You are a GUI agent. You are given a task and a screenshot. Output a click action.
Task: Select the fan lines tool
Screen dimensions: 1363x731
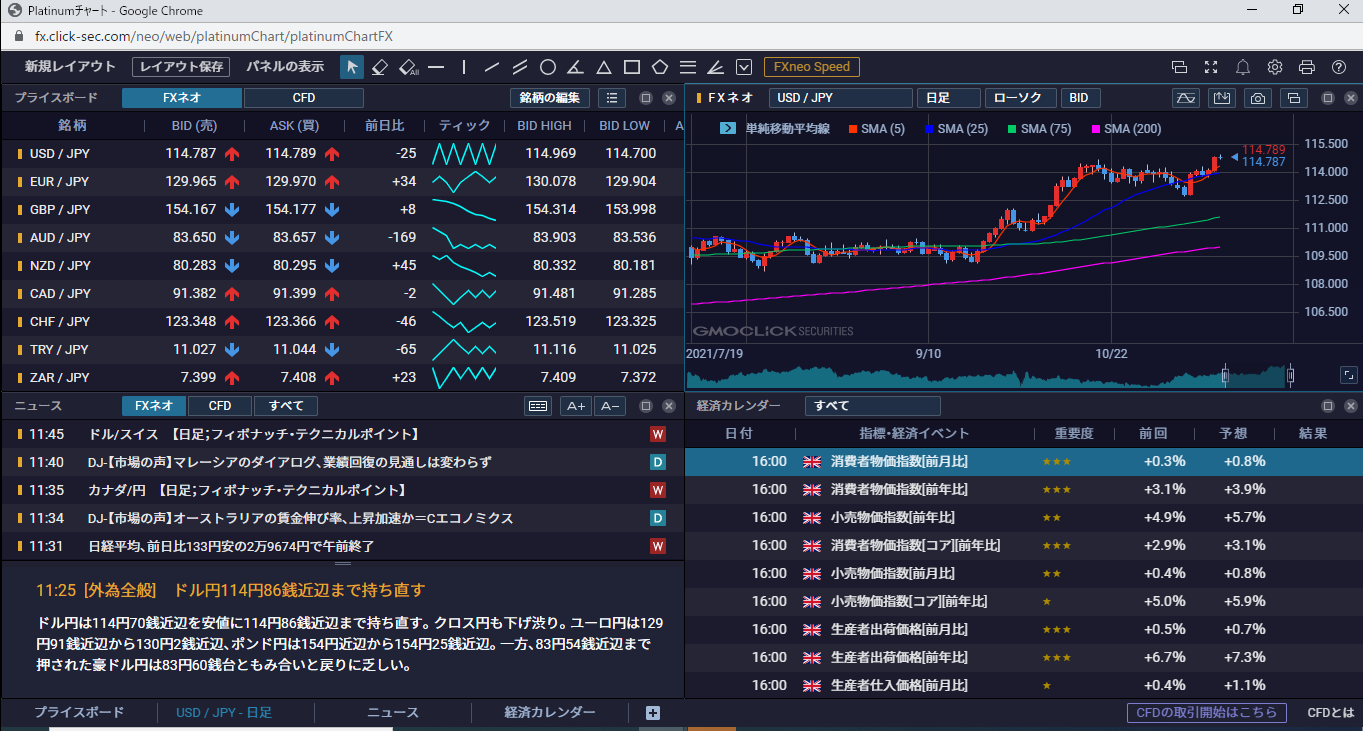click(x=715, y=67)
